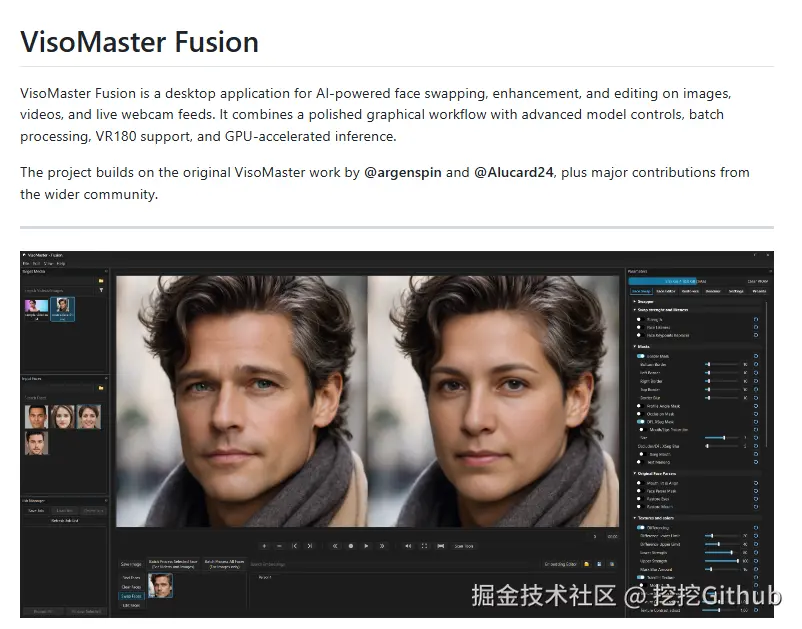Click the plus add-marker playback icon

pos(264,546)
